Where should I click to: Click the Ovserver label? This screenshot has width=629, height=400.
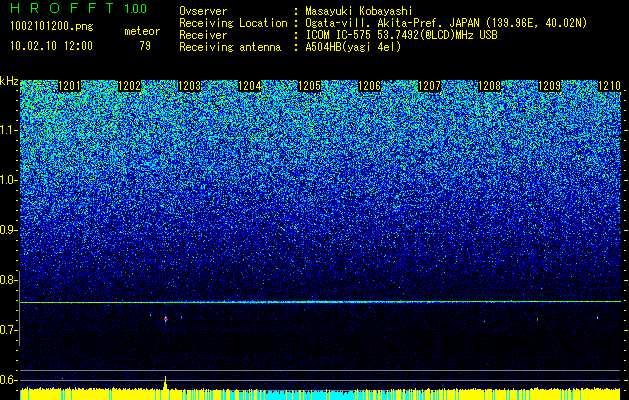(x=203, y=11)
